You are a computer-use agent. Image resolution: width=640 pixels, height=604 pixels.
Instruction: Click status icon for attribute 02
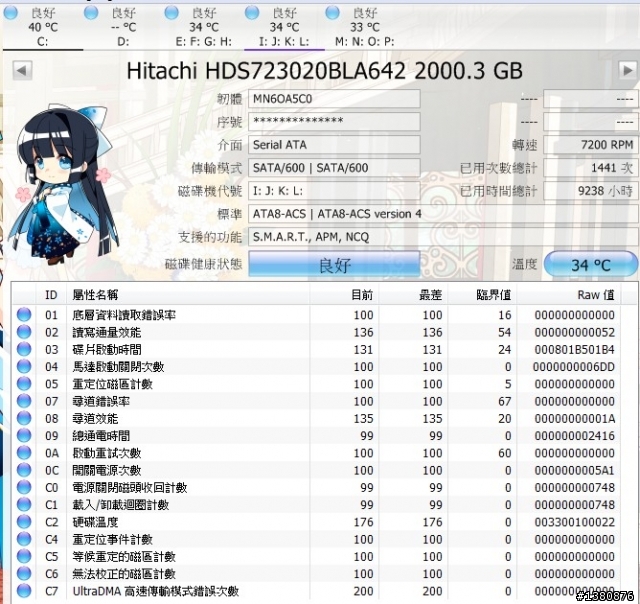24,332
